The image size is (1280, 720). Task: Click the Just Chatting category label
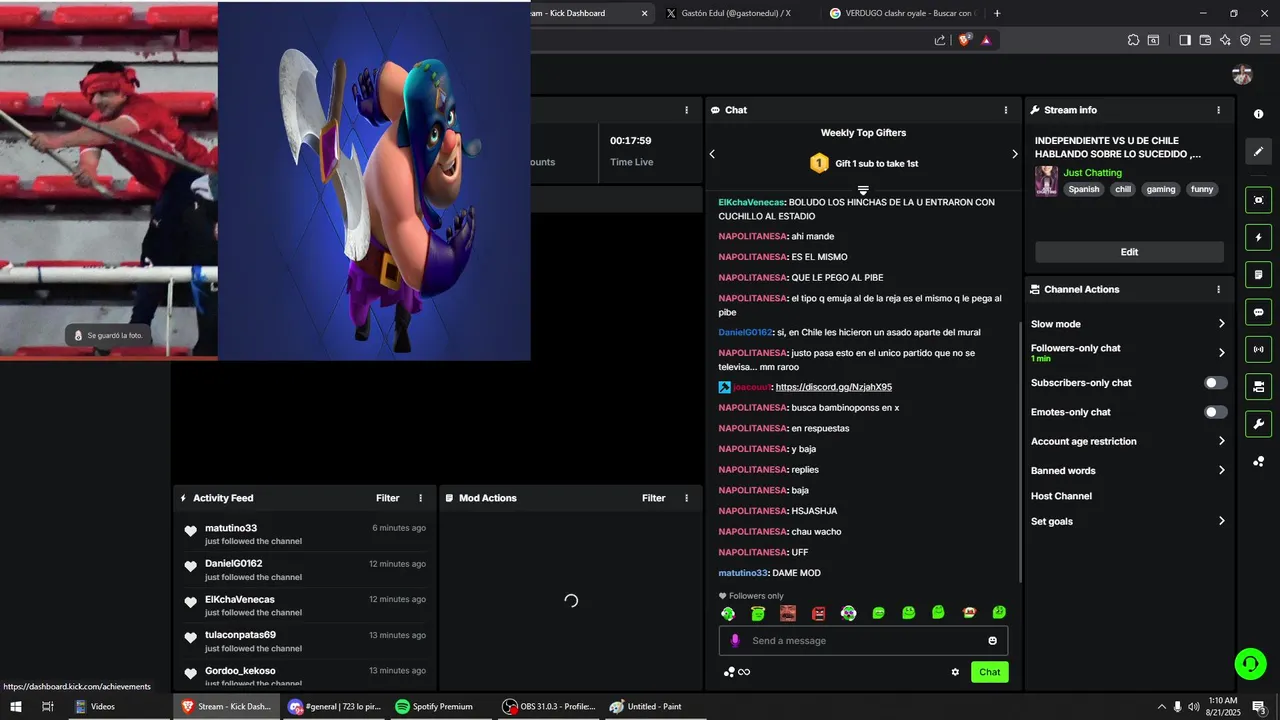point(1092,173)
